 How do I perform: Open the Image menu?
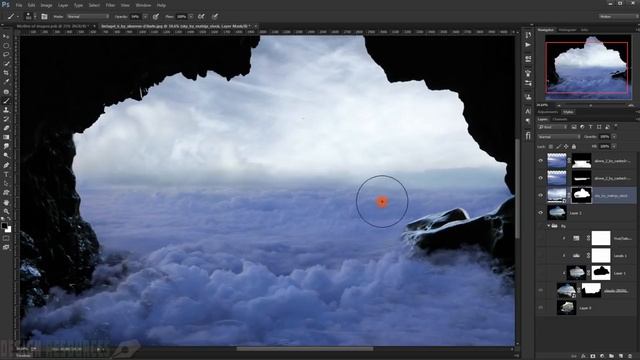(x=46, y=5)
